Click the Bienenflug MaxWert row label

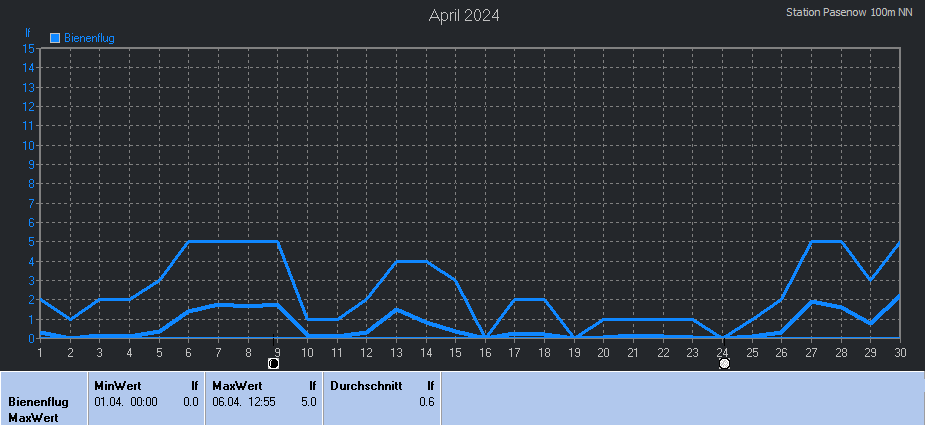pyautogui.click(x=38, y=410)
